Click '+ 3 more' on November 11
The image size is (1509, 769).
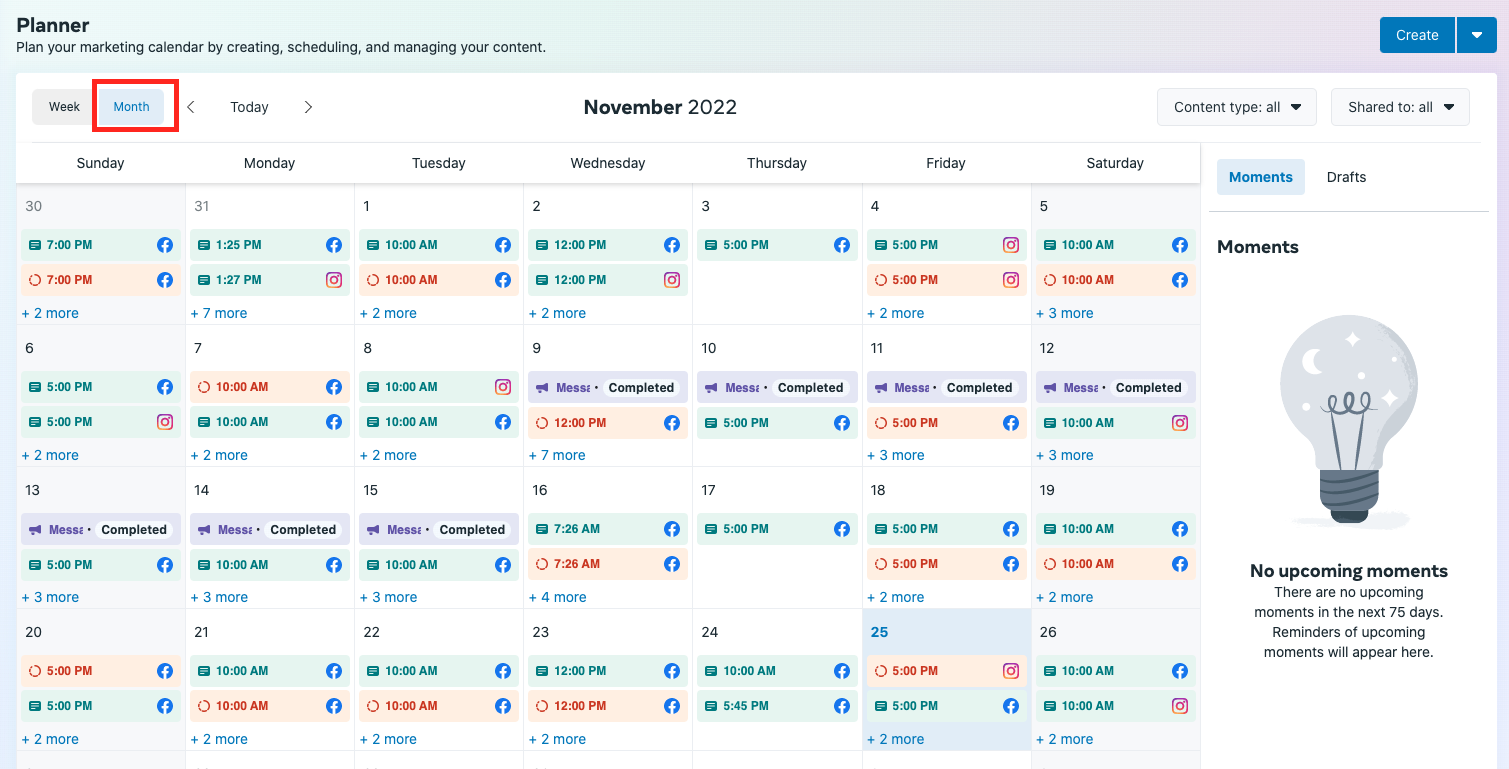[895, 455]
